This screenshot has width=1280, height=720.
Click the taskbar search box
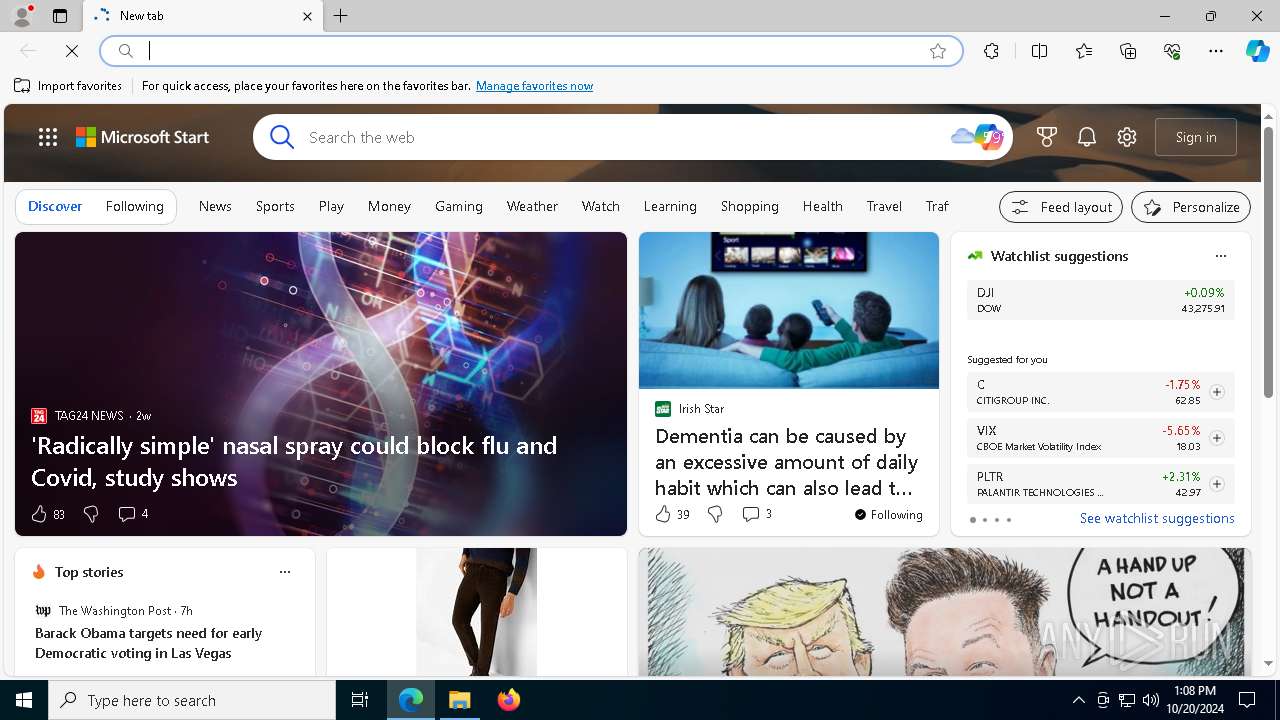pyautogui.click(x=192, y=700)
